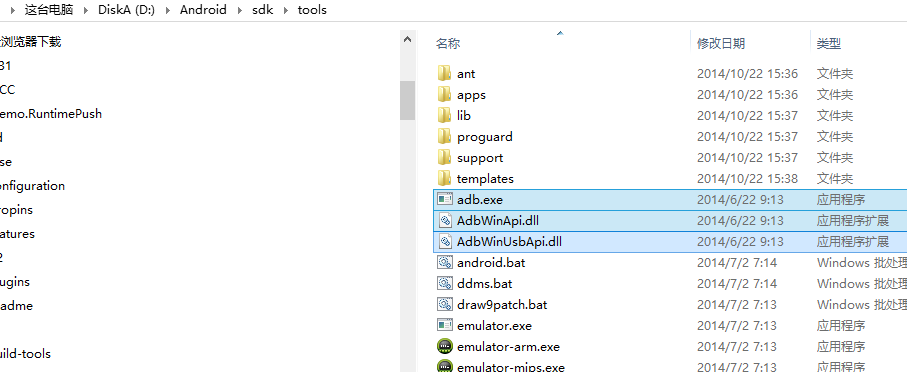Click templates date 2014/10/22 15:38
This screenshot has height=372, width=907.
coord(747,179)
